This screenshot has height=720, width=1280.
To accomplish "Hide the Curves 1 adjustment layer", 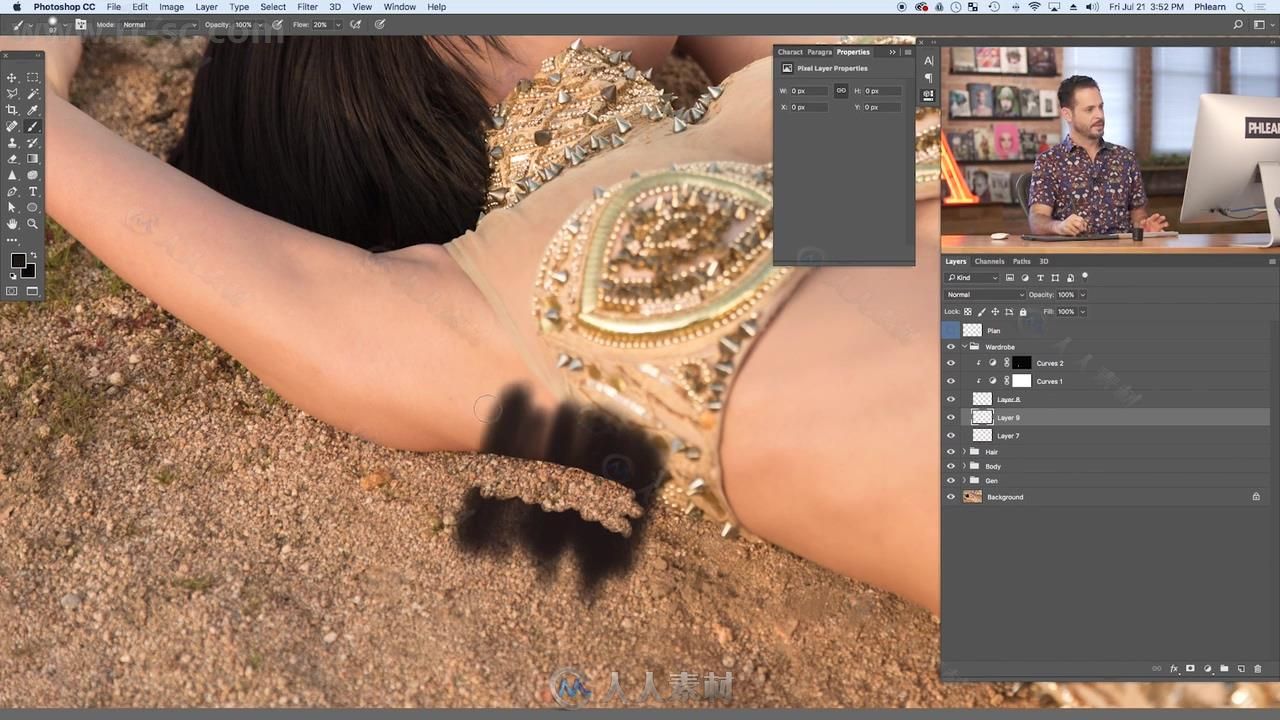I will 951,381.
